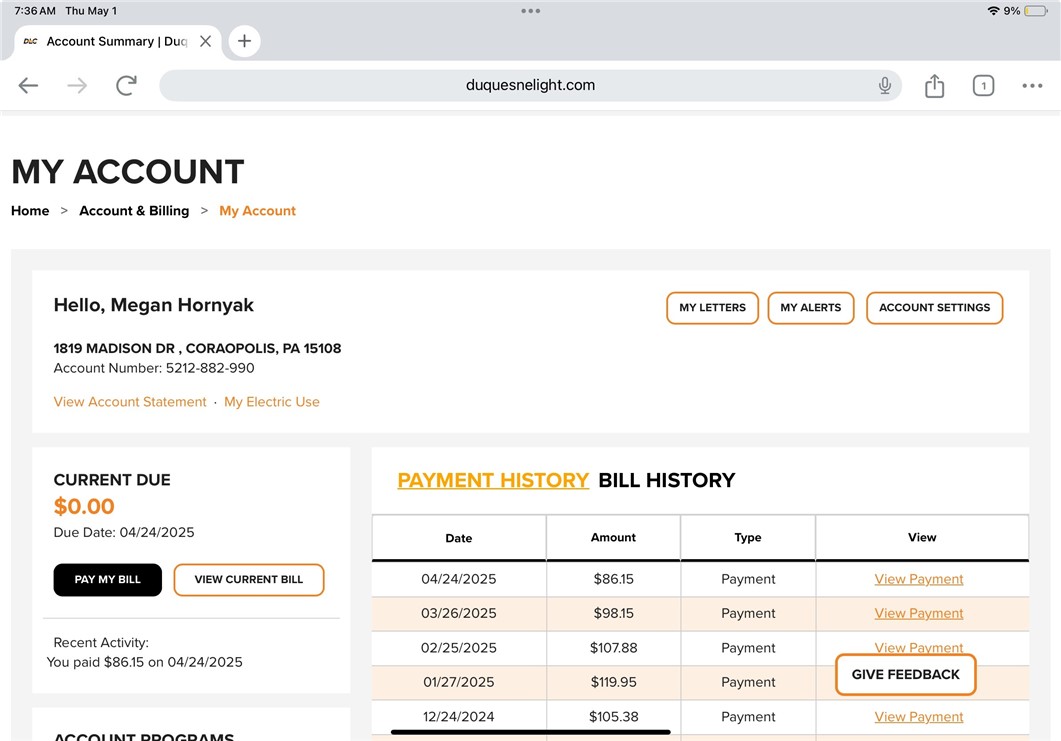Select the 02/25/2025 date cell
1061x741 pixels.
(459, 648)
